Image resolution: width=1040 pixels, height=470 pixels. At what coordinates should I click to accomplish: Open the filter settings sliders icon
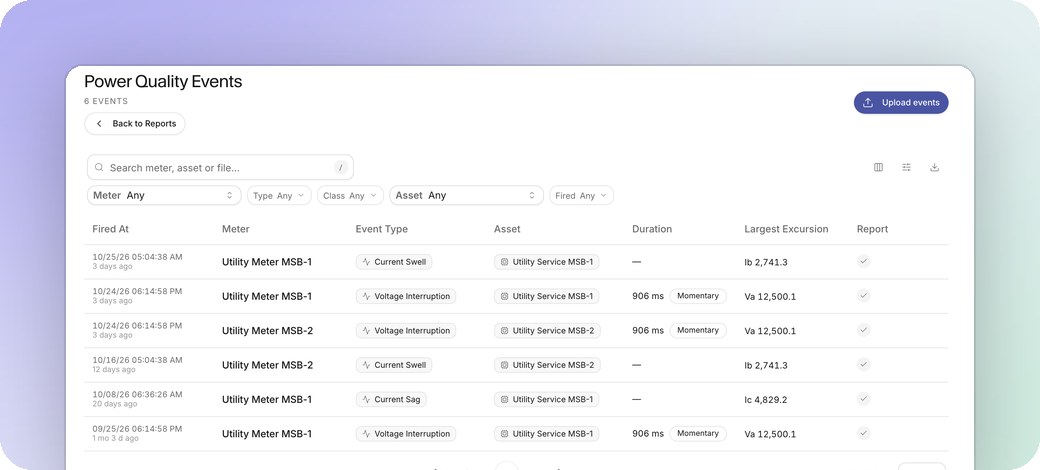pos(907,168)
